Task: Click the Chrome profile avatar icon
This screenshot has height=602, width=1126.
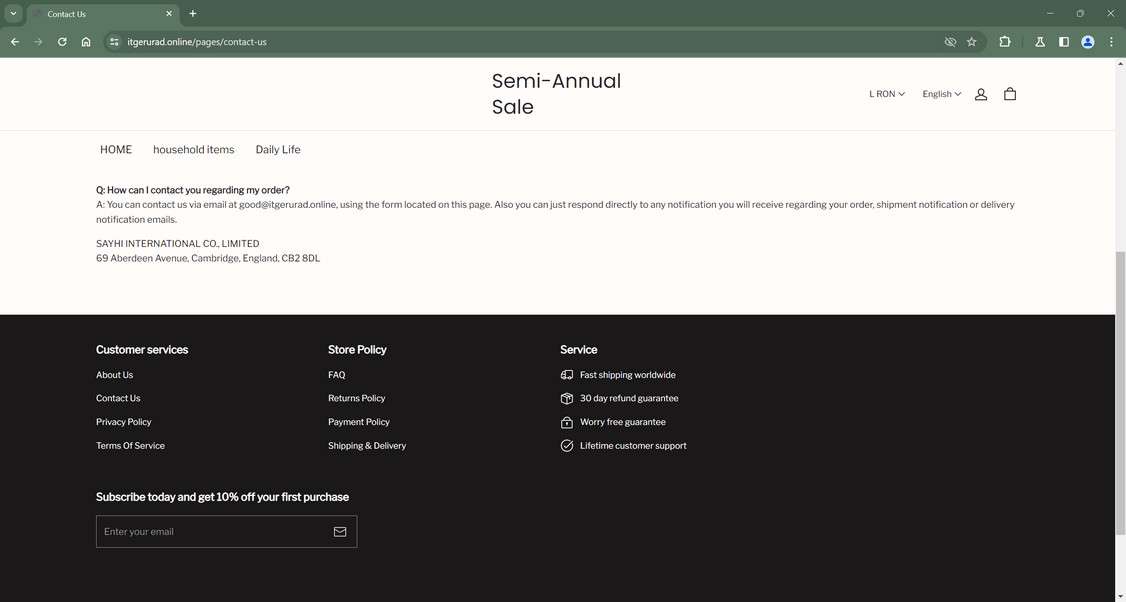Action: tap(1086, 42)
